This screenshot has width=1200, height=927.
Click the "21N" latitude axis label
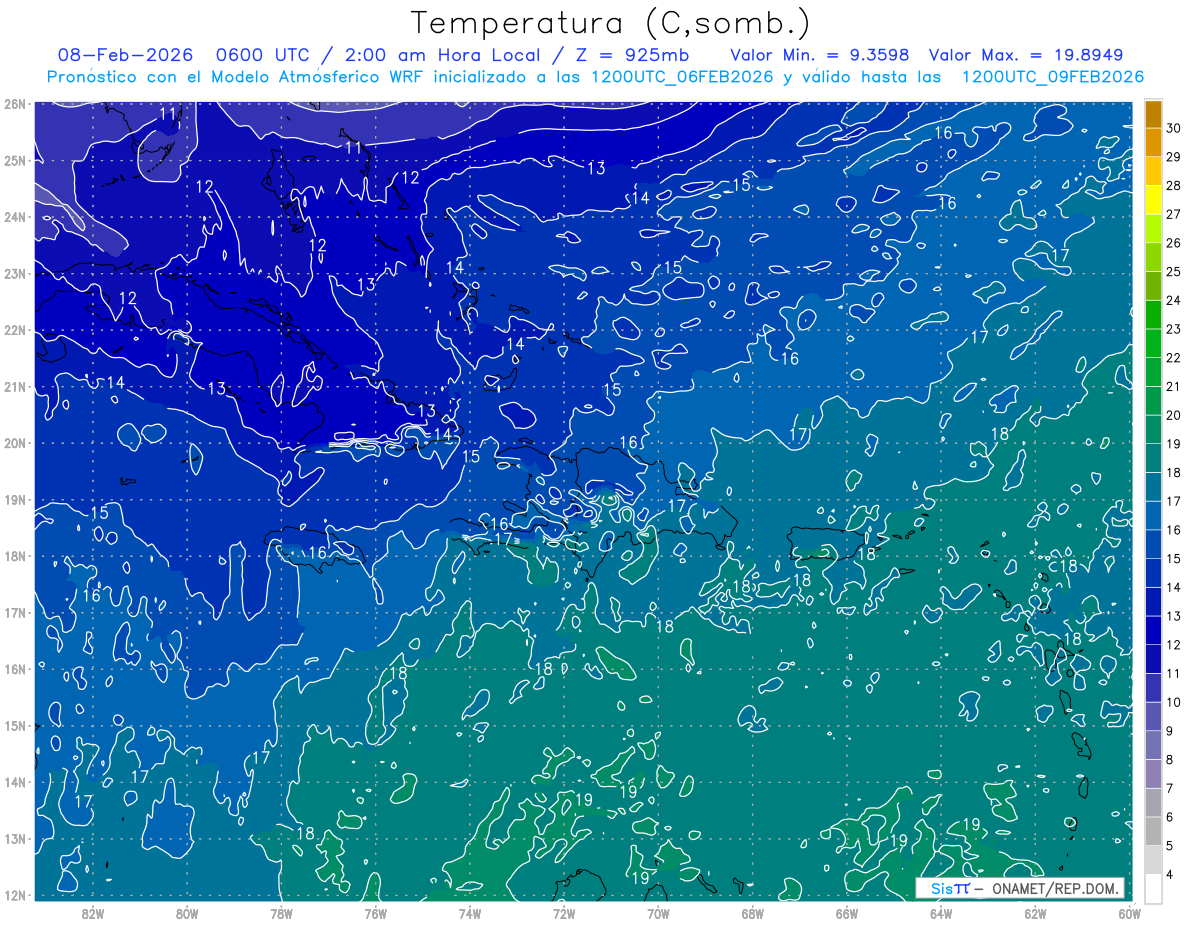tap(15, 386)
